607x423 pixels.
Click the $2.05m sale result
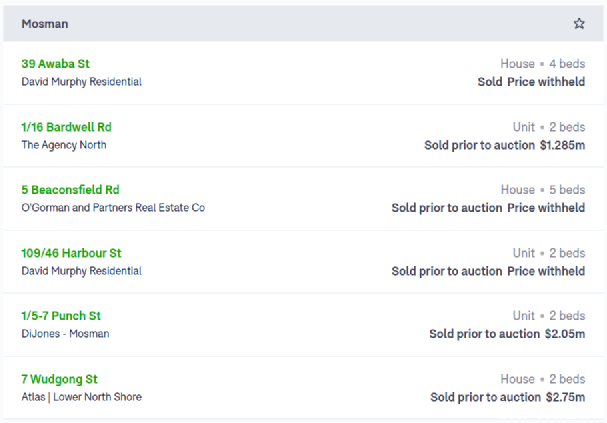point(565,334)
